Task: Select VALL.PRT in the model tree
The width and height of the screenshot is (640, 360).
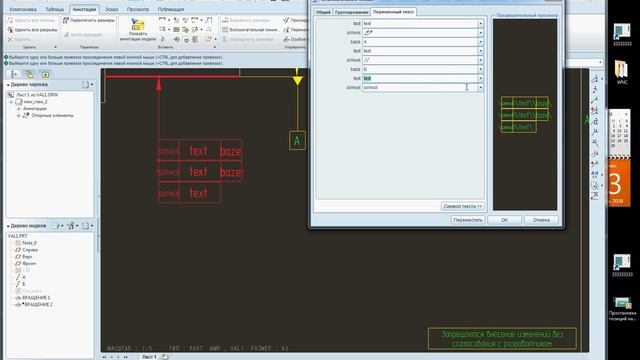Action: (18, 236)
